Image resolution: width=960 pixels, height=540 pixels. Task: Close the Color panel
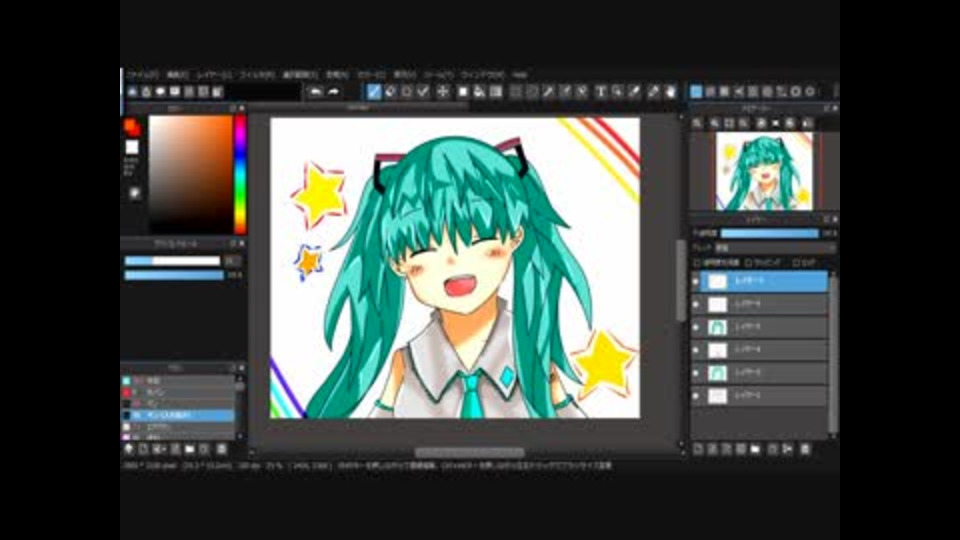pyautogui.click(x=241, y=108)
